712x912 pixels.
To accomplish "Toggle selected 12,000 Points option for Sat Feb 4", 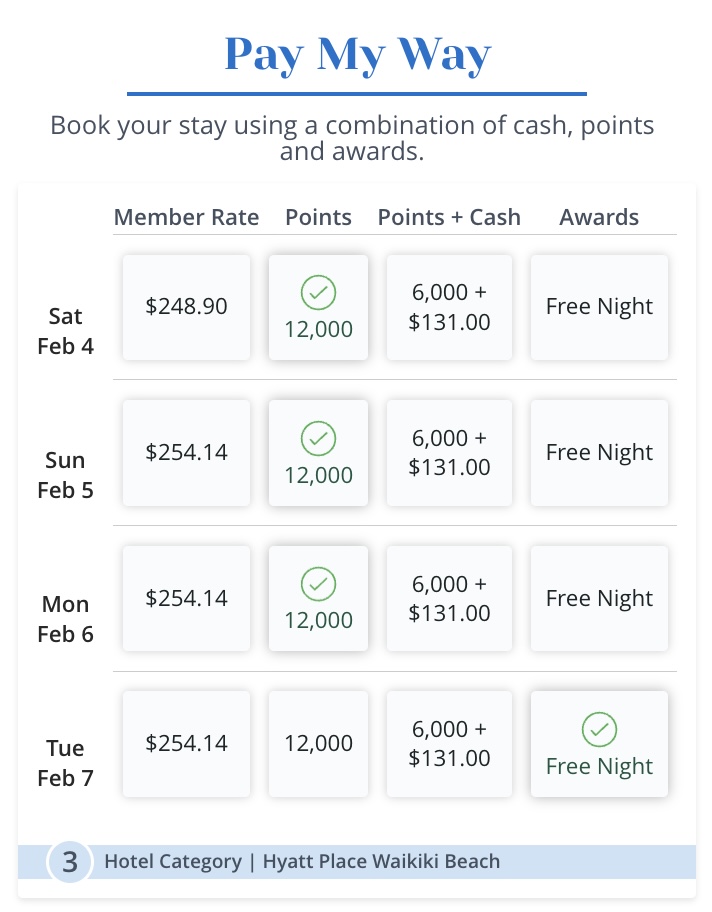I will 318,308.
